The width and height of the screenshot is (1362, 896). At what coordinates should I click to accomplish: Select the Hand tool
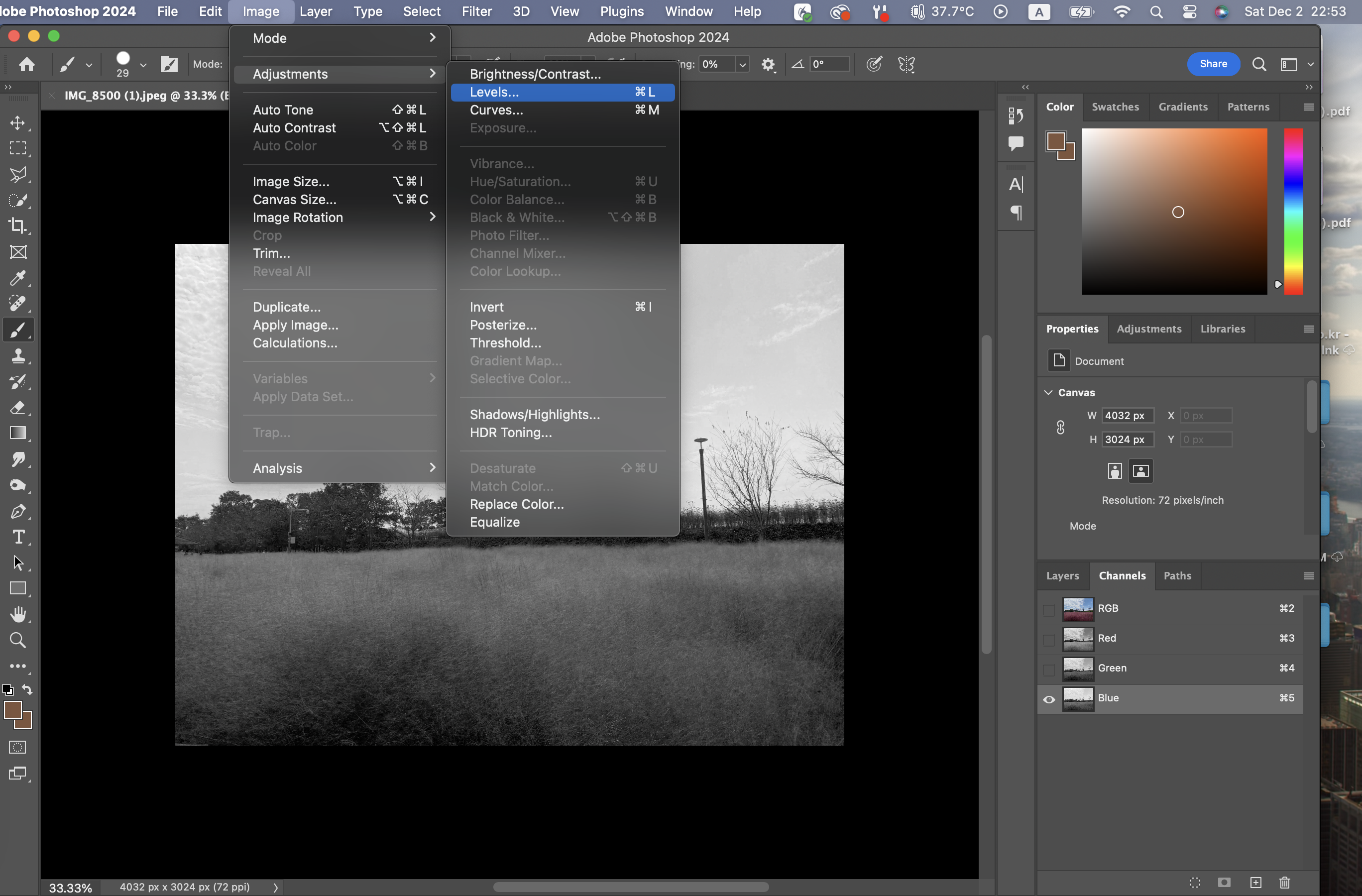[x=18, y=614]
